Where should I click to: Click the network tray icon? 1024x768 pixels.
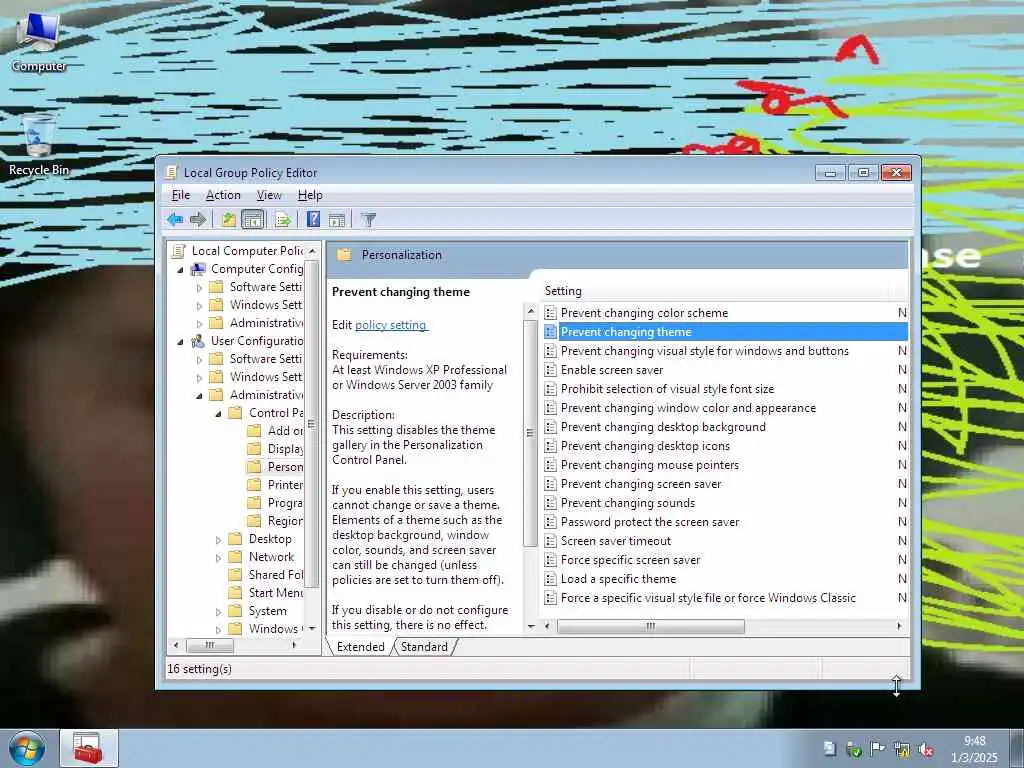(x=902, y=749)
